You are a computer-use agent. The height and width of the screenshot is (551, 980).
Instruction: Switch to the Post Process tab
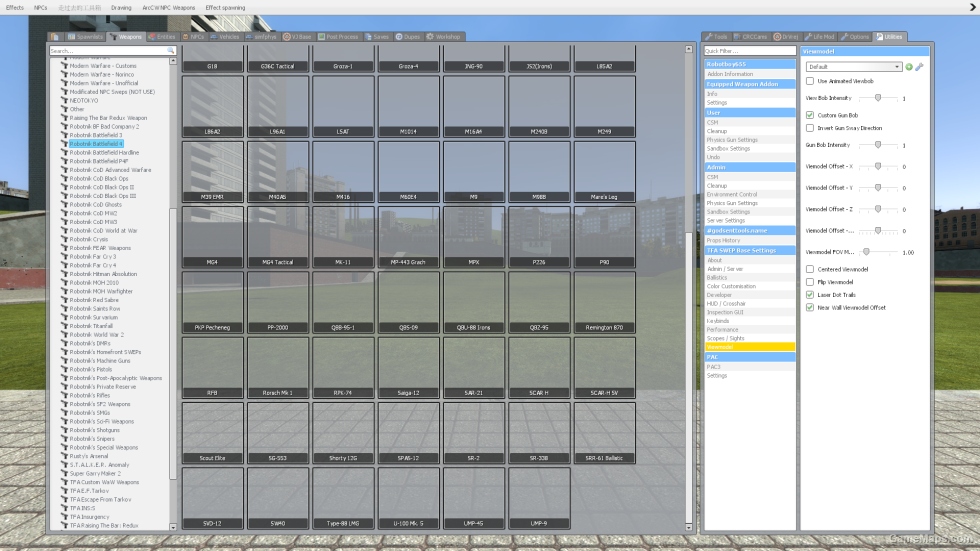point(338,37)
